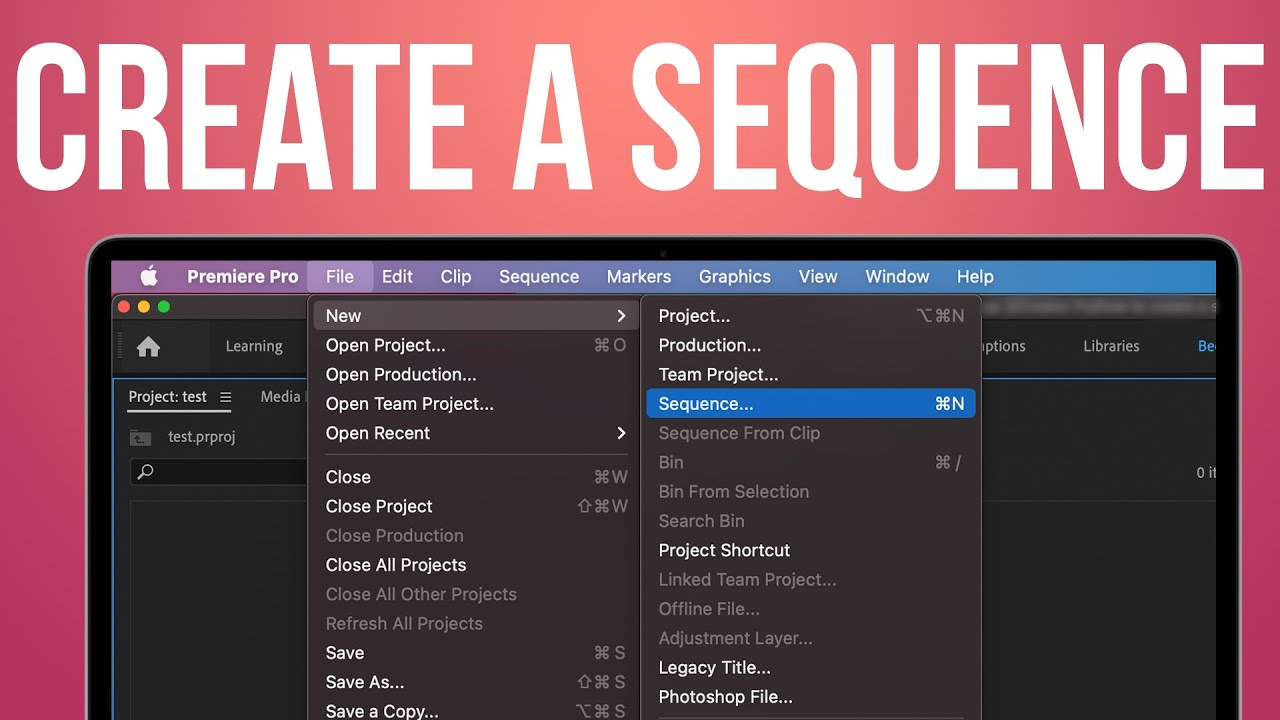Open the Apple menu
Screen dimensions: 1280x720
(x=149, y=276)
